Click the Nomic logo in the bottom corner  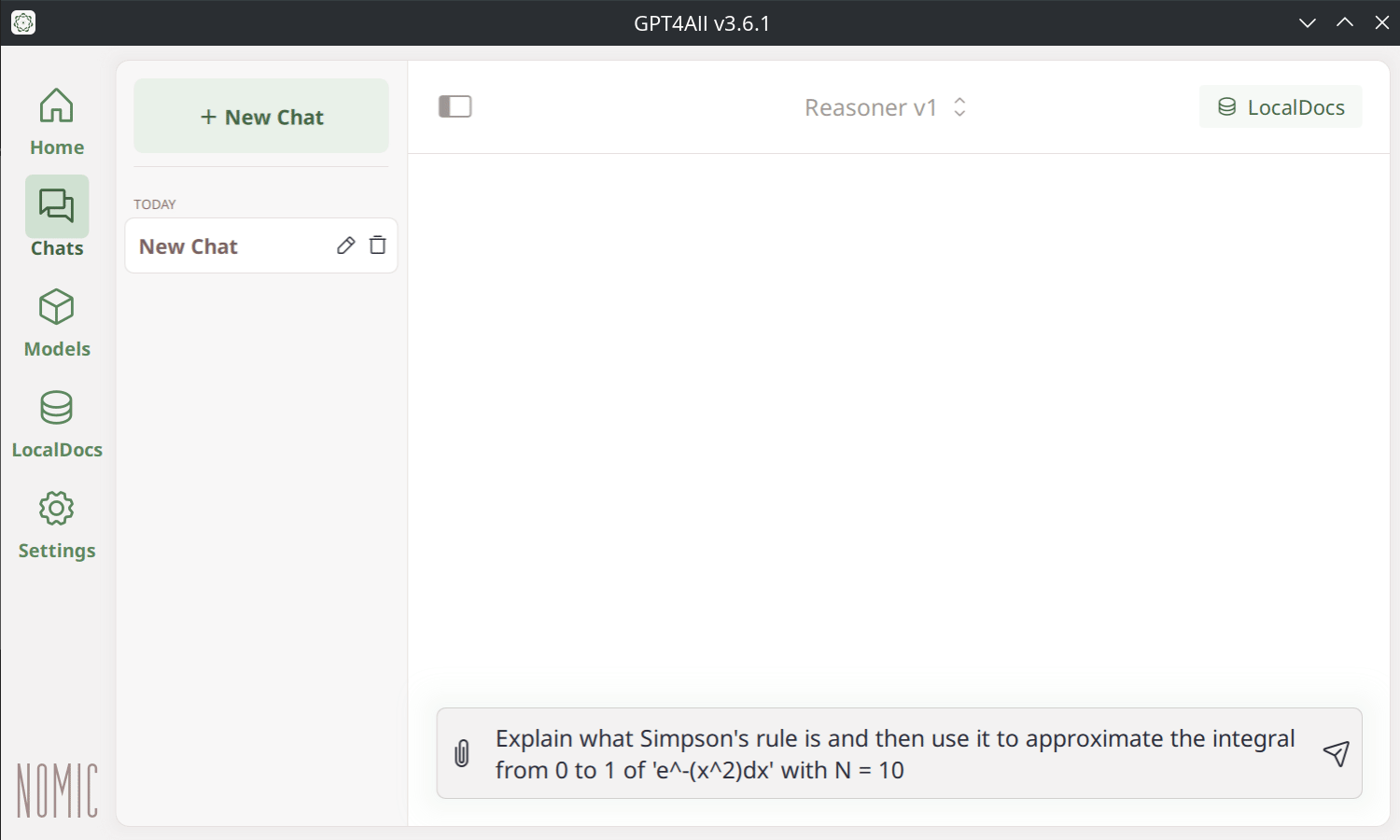point(57,791)
